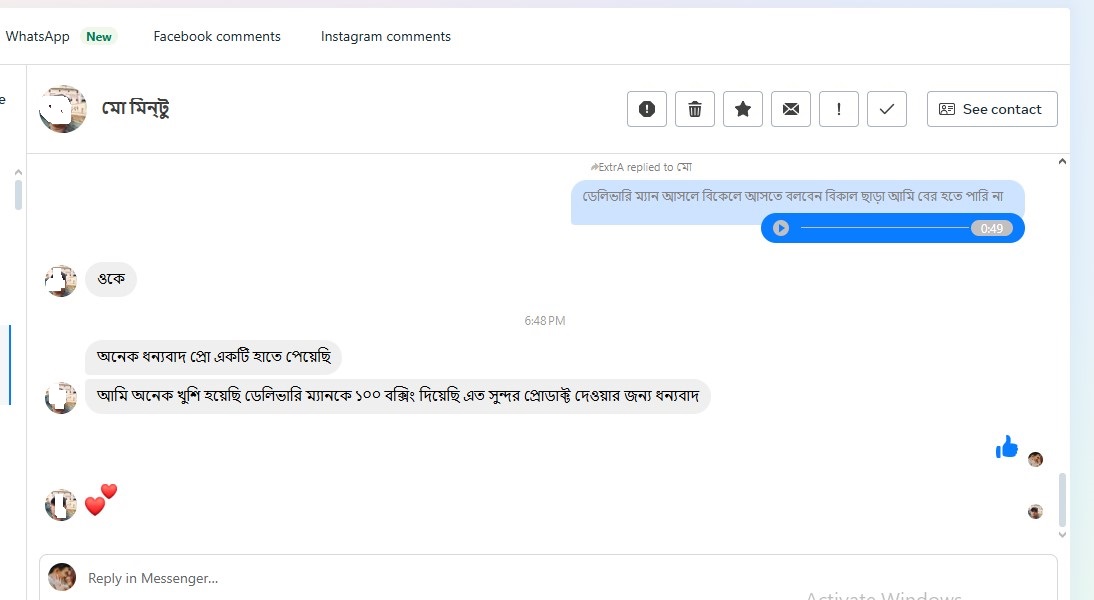
Task: Switch to the Instagram comments tab
Action: (x=386, y=36)
